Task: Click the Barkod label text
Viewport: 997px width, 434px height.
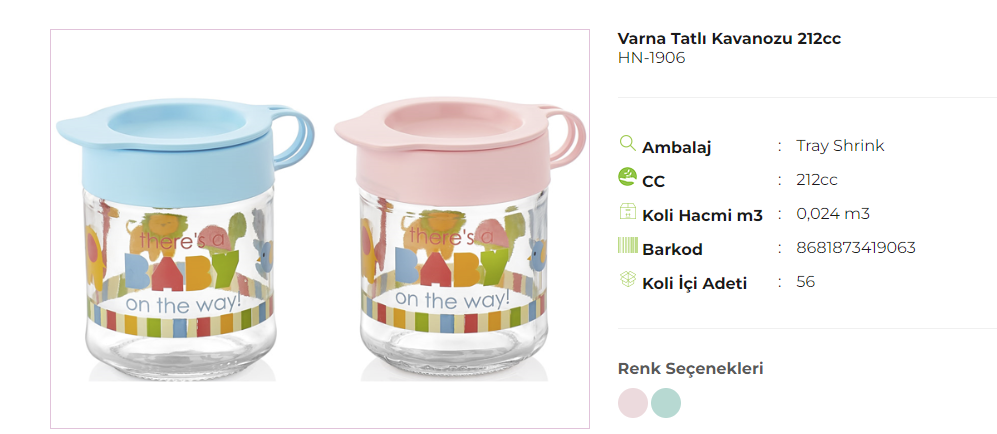Action: (x=672, y=249)
